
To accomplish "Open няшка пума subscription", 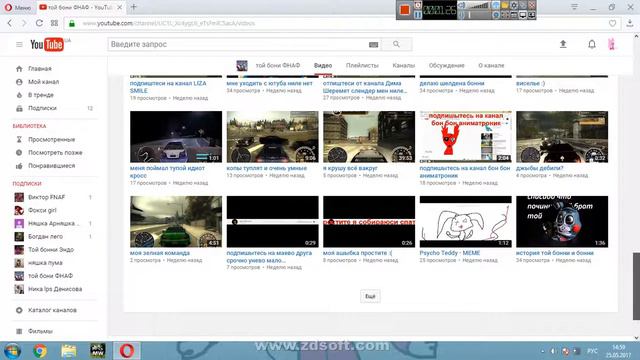I will pyautogui.click(x=45, y=263).
